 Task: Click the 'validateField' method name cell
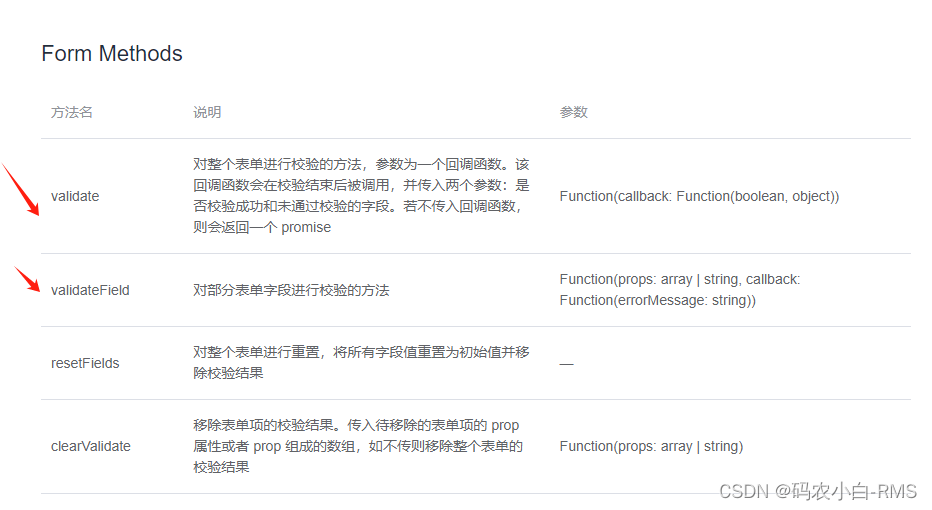(90, 290)
